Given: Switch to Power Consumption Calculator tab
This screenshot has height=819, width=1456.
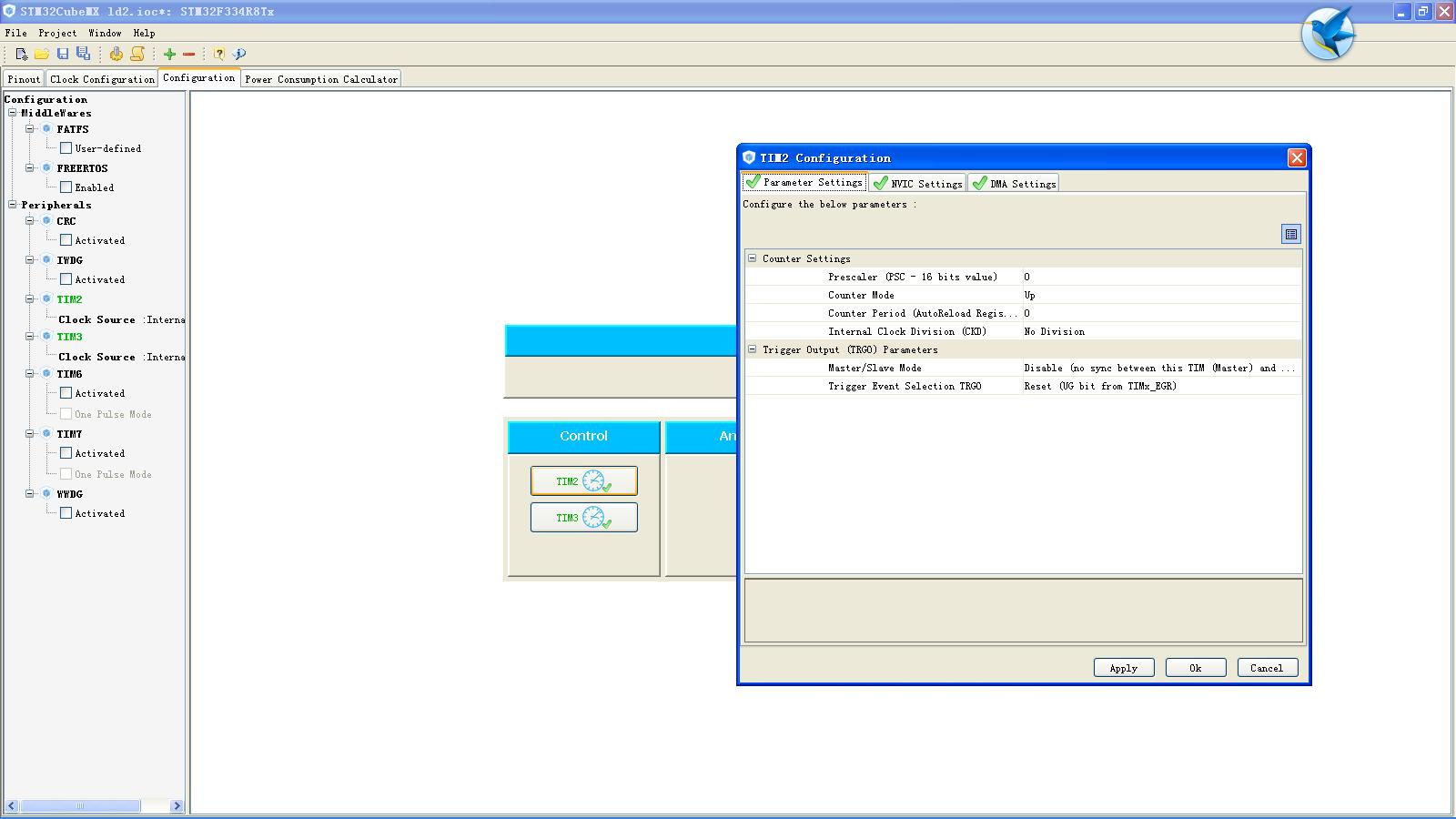Looking at the screenshot, I should [321, 79].
